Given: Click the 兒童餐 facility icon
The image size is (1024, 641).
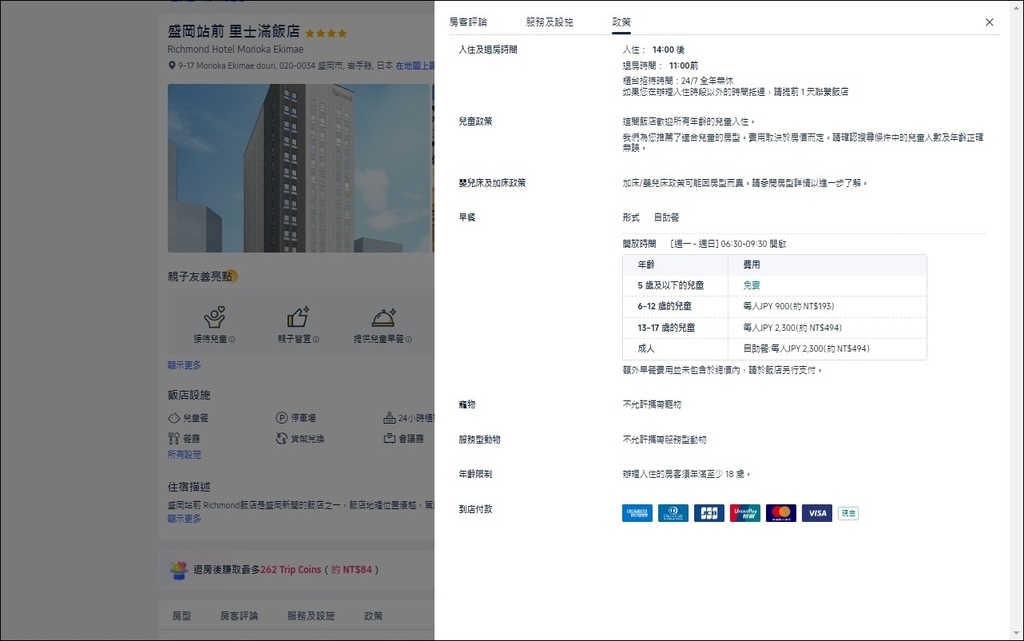Looking at the screenshot, I should click(174, 418).
